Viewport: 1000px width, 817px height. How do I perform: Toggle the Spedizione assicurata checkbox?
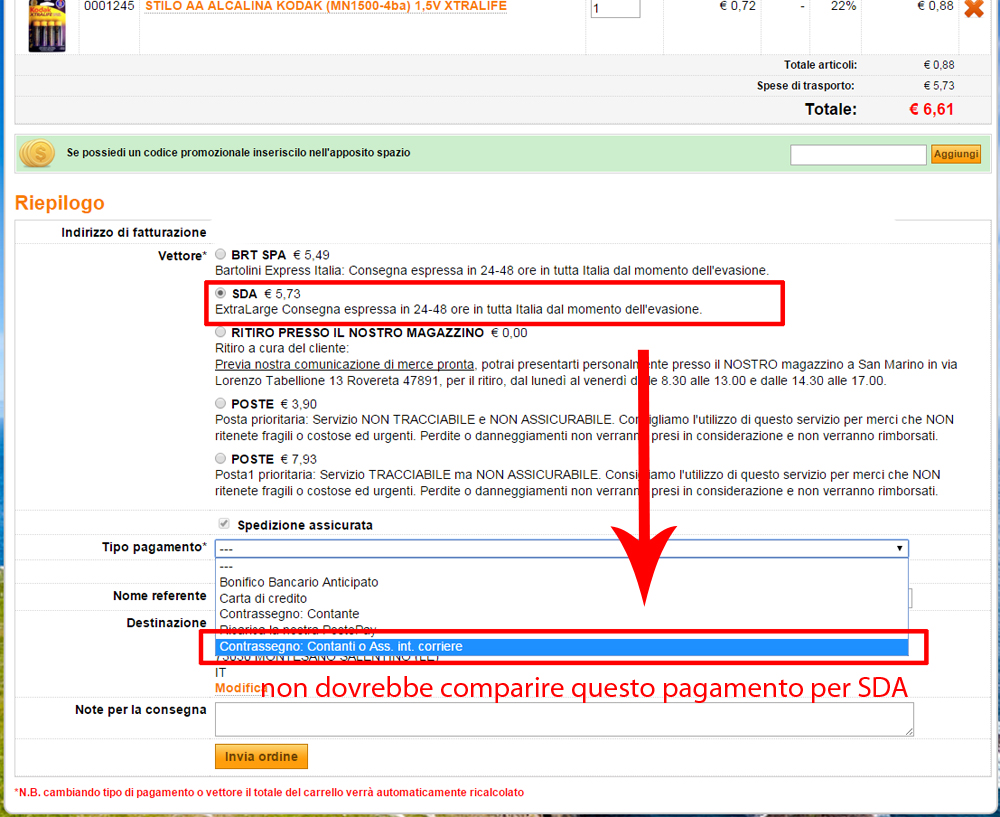(224, 524)
